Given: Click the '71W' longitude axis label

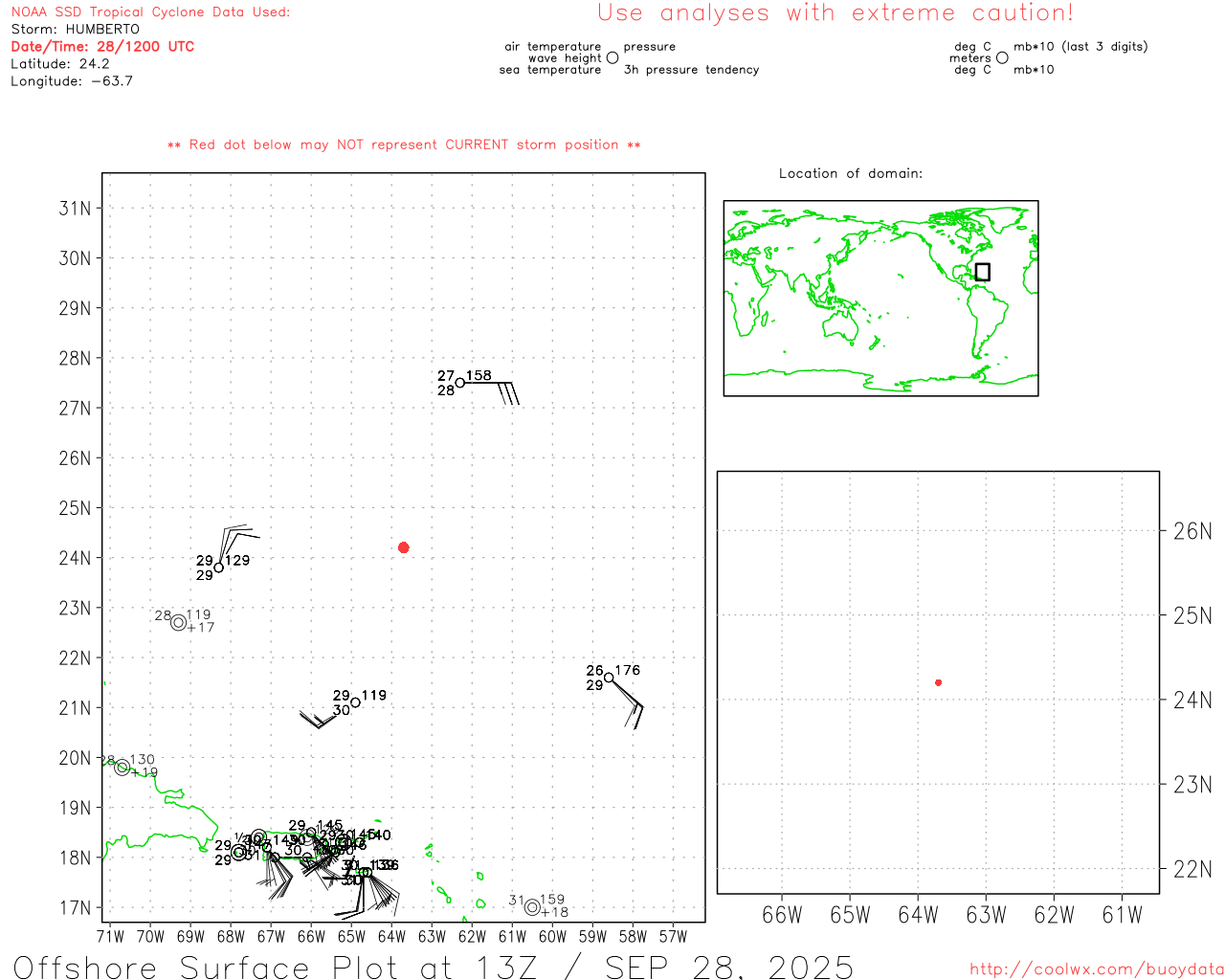Looking at the screenshot, I should tap(110, 937).
